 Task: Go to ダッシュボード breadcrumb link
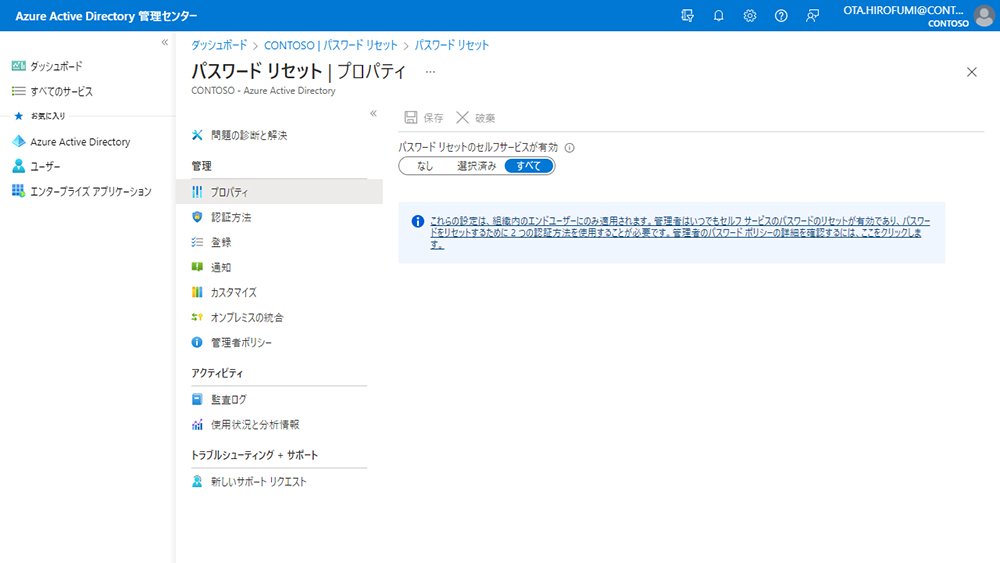[219, 45]
